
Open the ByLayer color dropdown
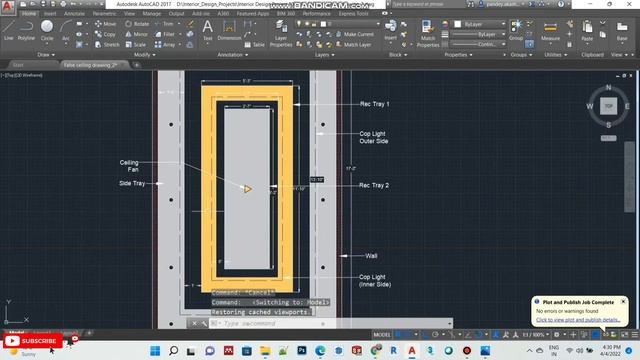pos(480,24)
